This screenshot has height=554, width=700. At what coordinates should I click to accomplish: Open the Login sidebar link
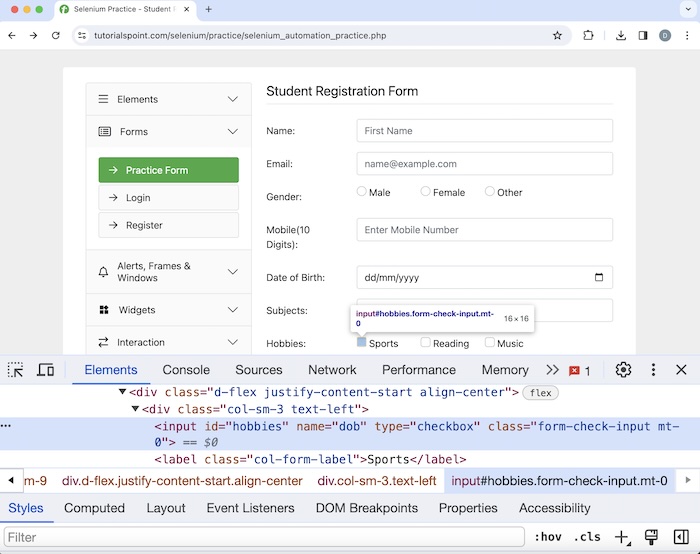pyautogui.click(x=168, y=198)
